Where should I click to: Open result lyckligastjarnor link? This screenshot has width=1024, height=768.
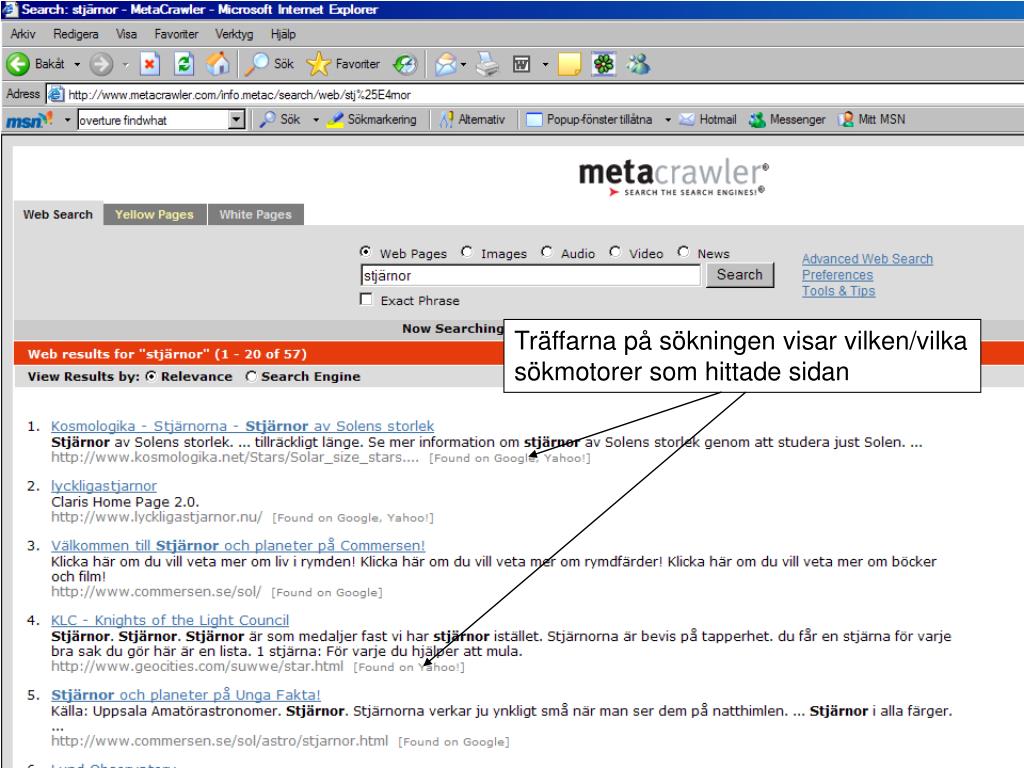tap(104, 486)
